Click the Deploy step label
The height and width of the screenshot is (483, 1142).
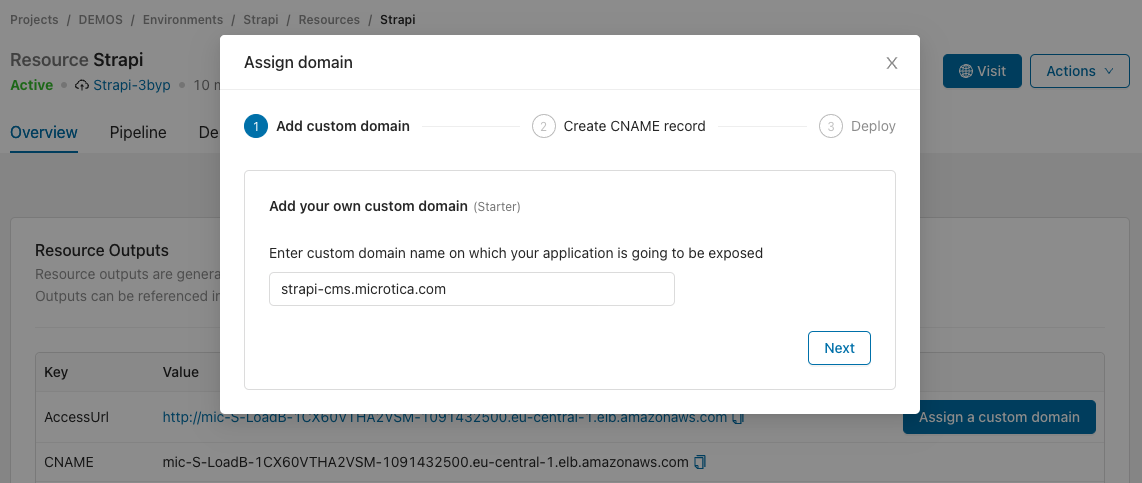click(873, 126)
